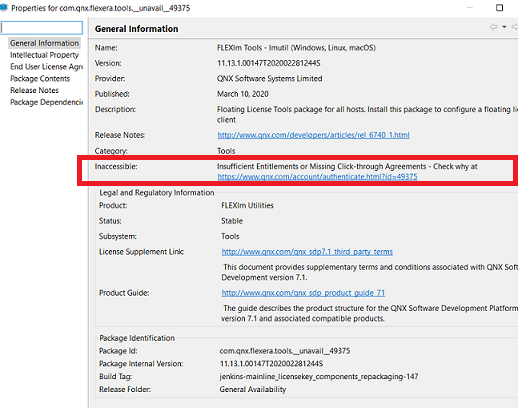Click provider QNX Software Systems Limited
This screenshot has width=518, height=408.
click(269, 79)
